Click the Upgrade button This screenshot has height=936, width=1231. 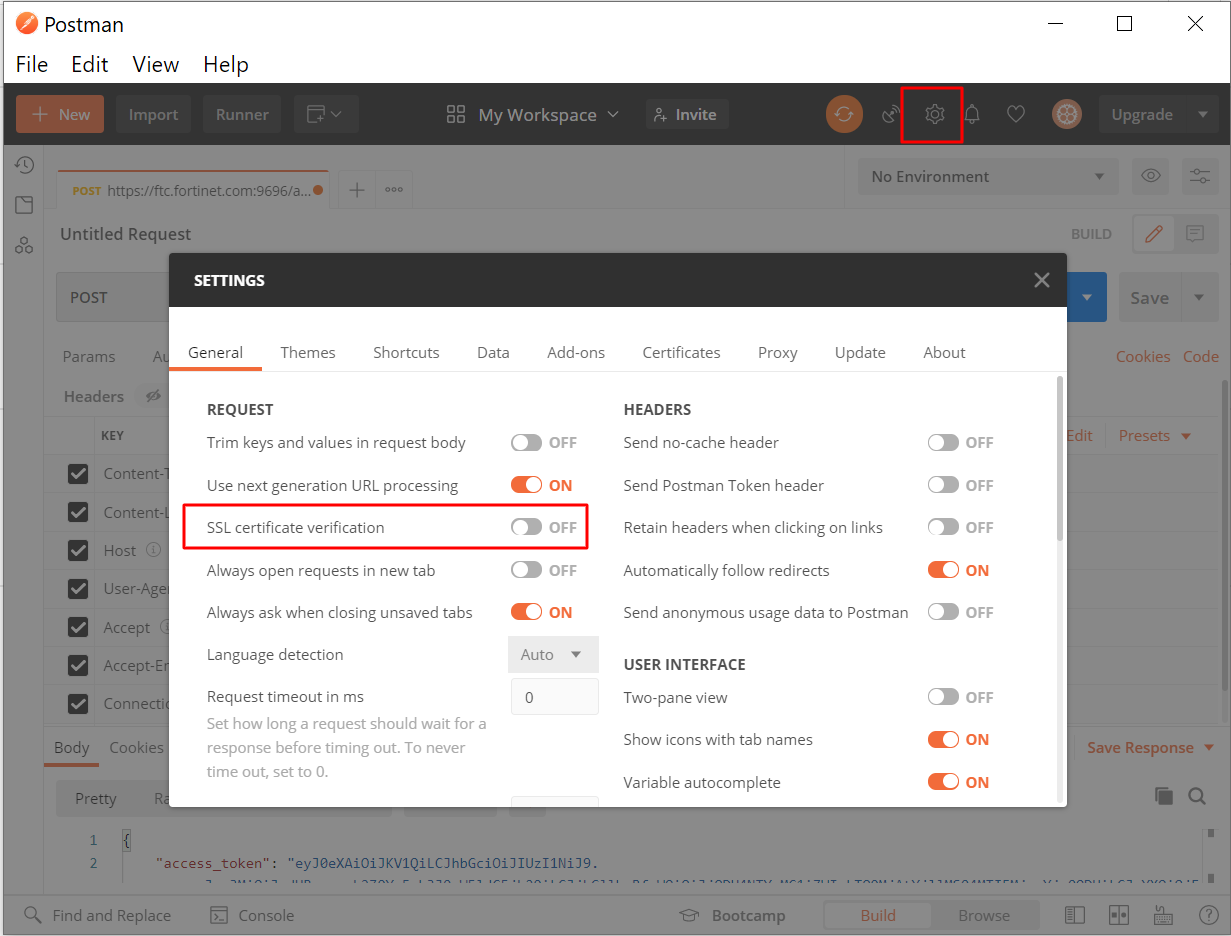1140,114
